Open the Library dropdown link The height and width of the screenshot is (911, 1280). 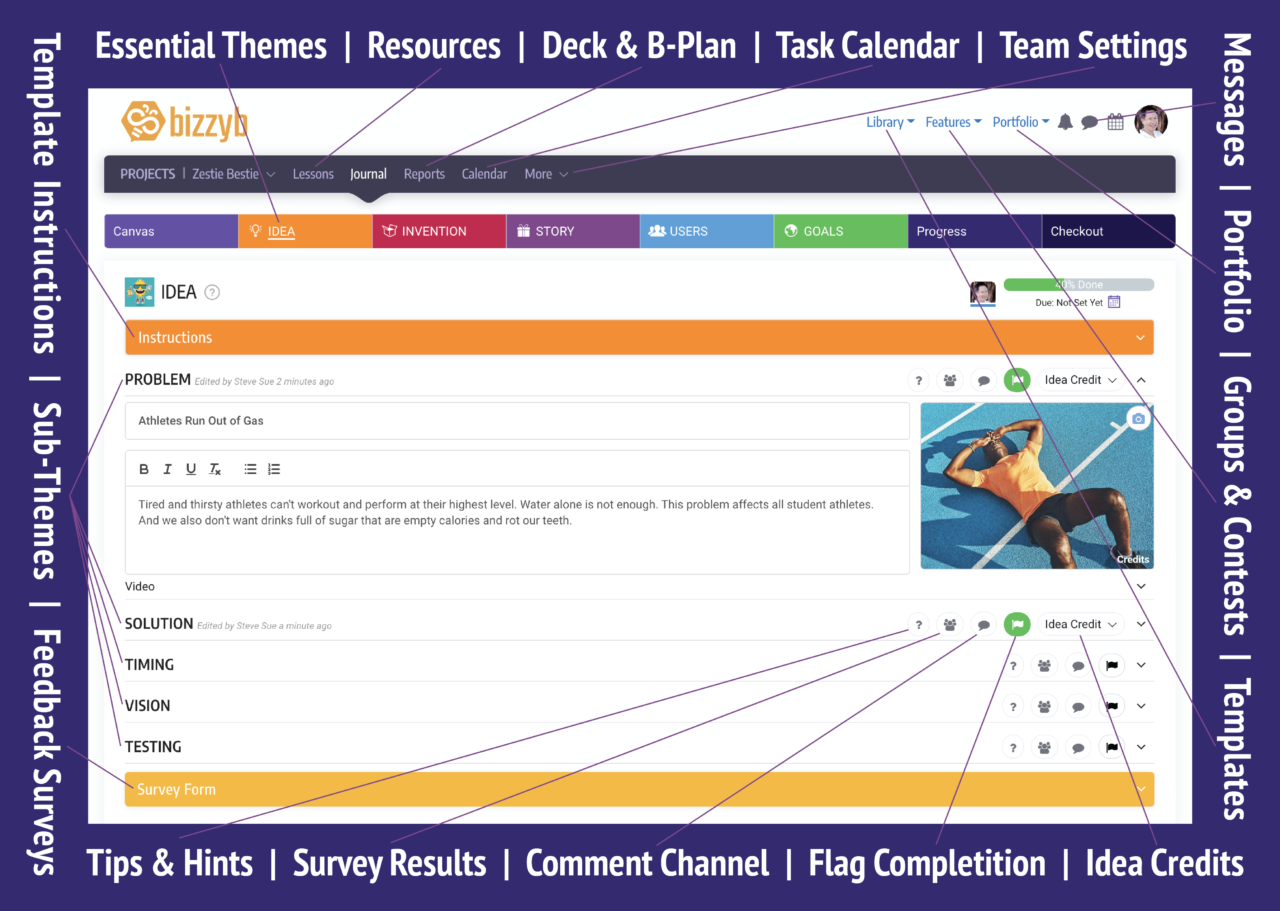(890, 122)
